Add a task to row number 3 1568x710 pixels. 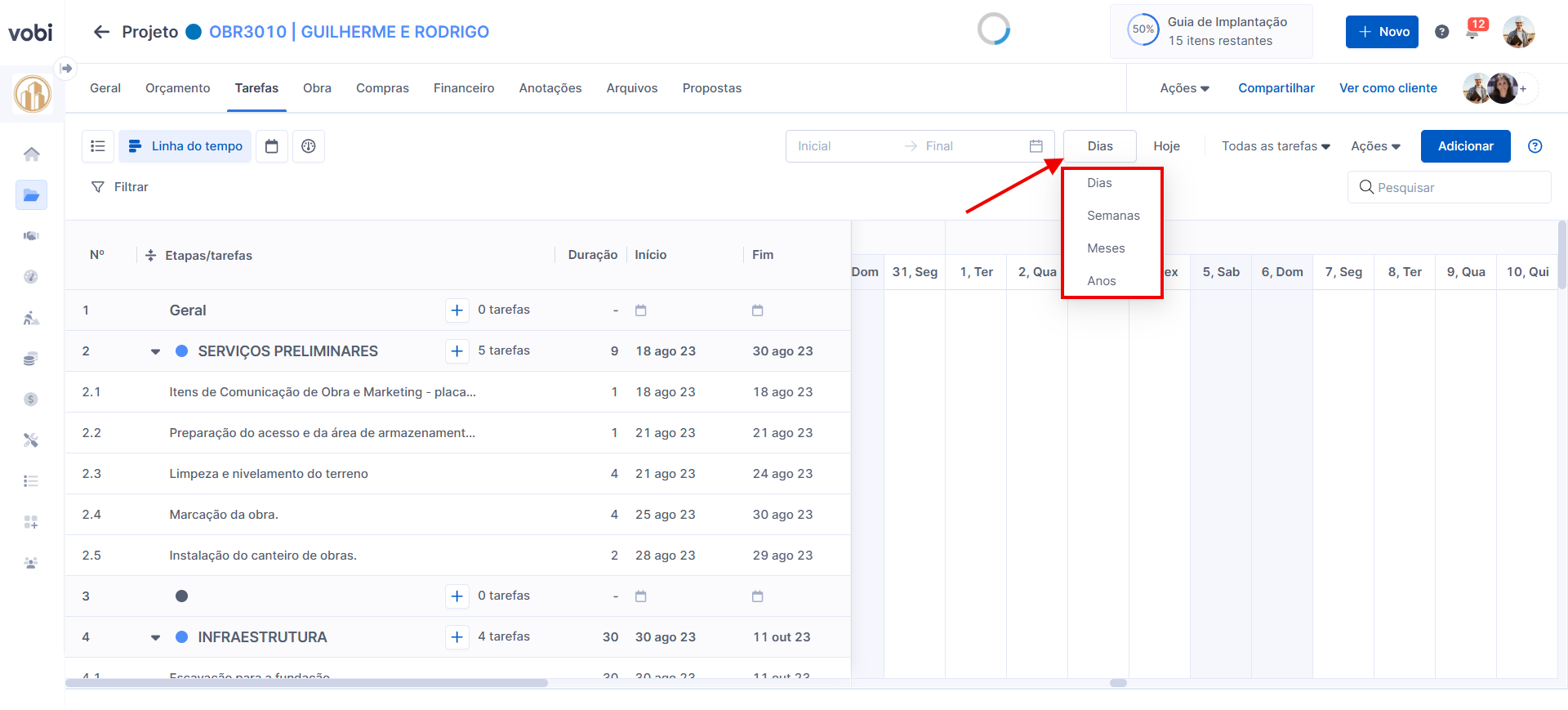(457, 596)
